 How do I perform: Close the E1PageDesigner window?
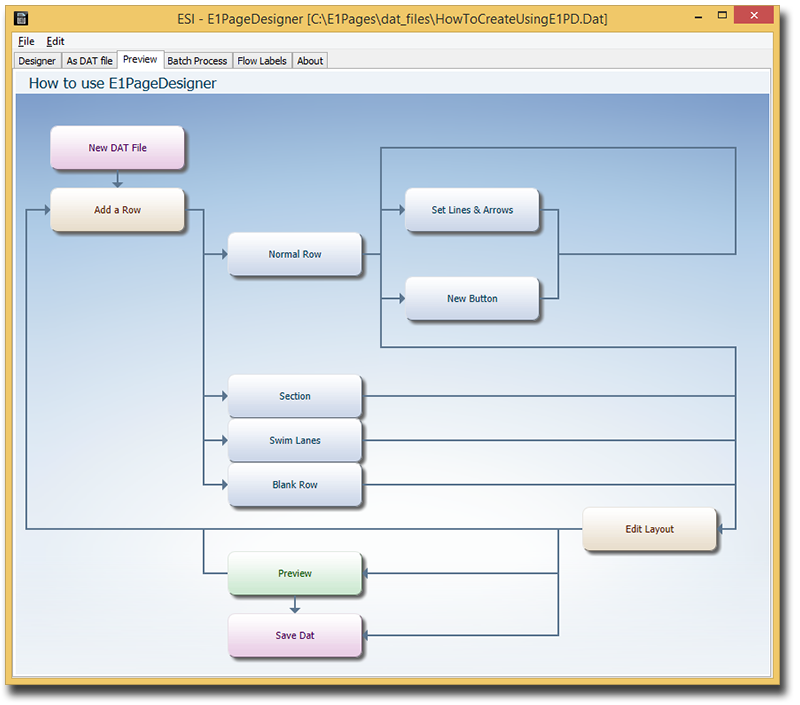point(754,16)
